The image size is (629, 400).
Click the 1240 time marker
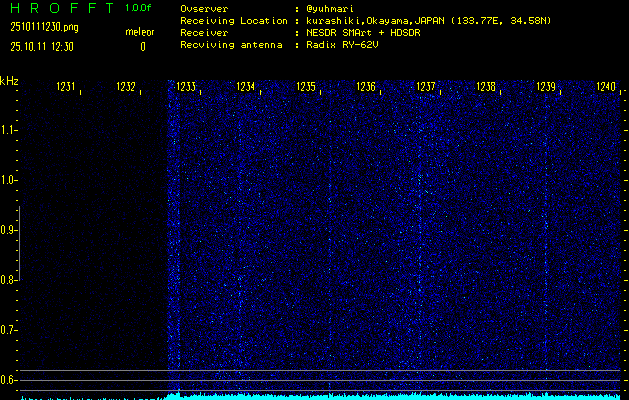[606, 87]
